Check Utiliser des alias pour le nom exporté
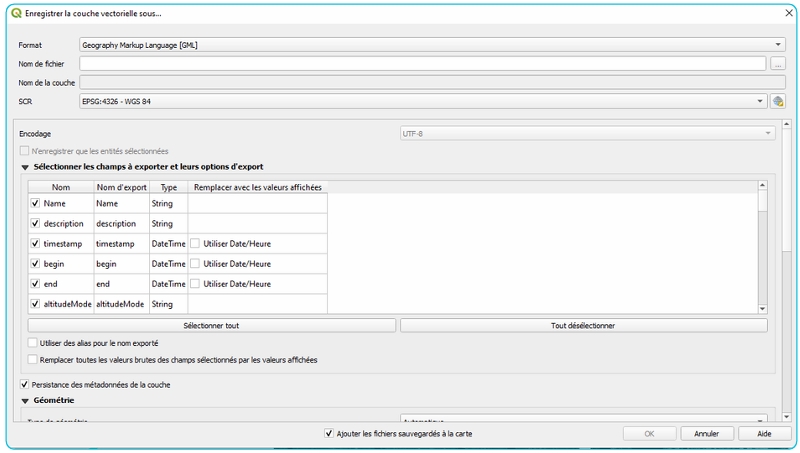Image resolution: width=800 pixels, height=453 pixels. (33, 343)
